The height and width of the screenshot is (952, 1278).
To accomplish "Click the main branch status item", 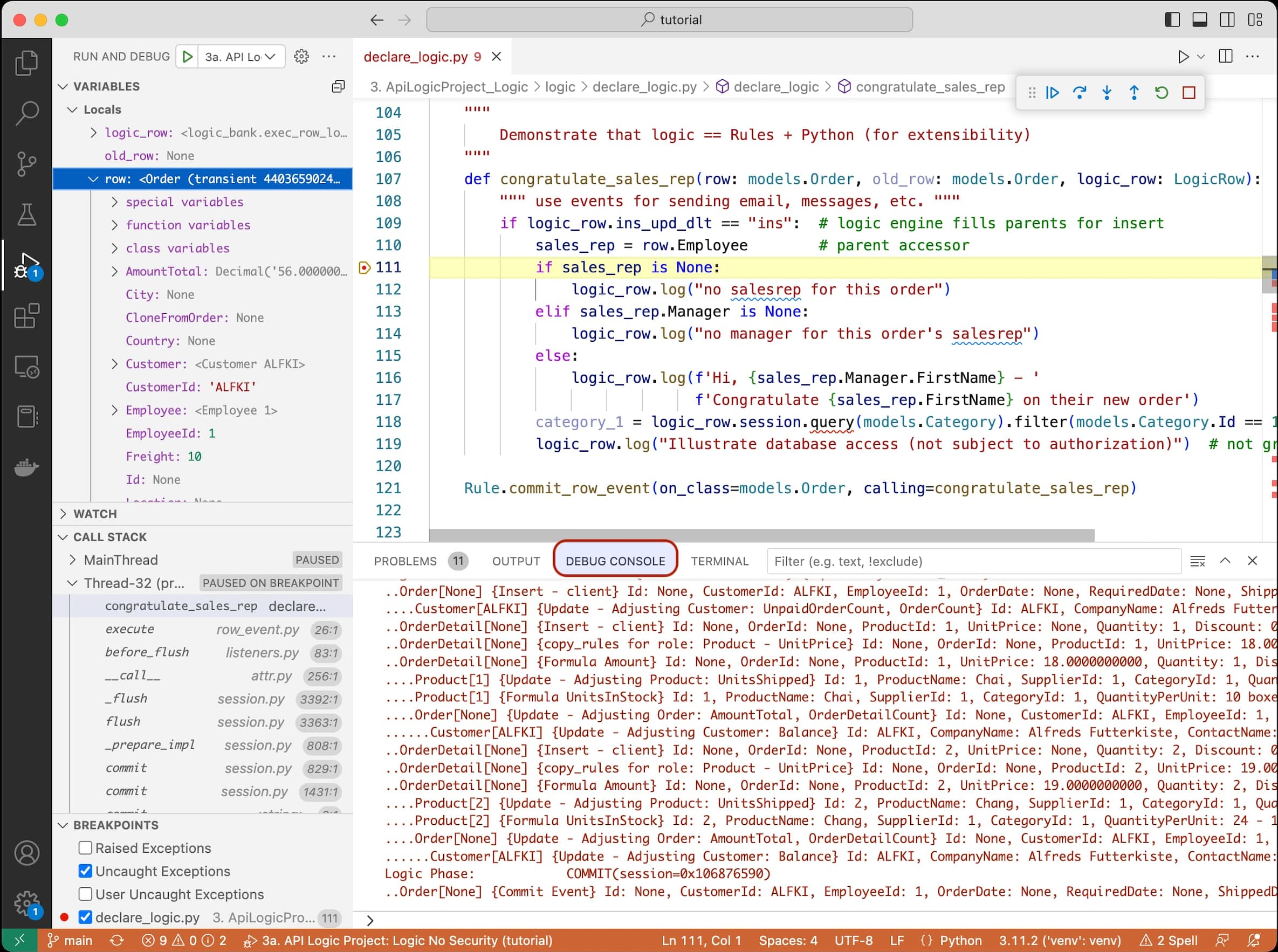I will [x=70, y=941].
